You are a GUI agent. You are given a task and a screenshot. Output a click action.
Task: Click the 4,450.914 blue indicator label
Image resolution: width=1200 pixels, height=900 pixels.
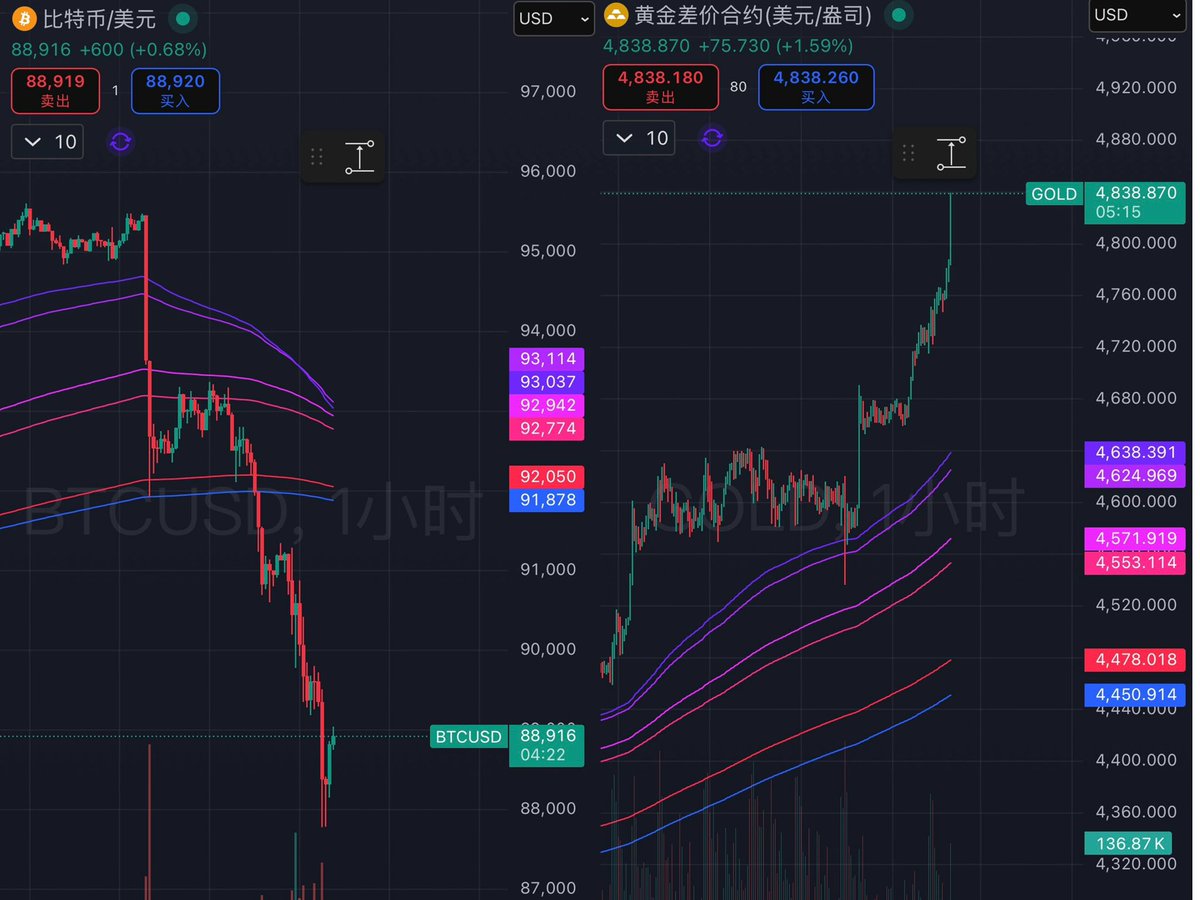(x=1136, y=695)
